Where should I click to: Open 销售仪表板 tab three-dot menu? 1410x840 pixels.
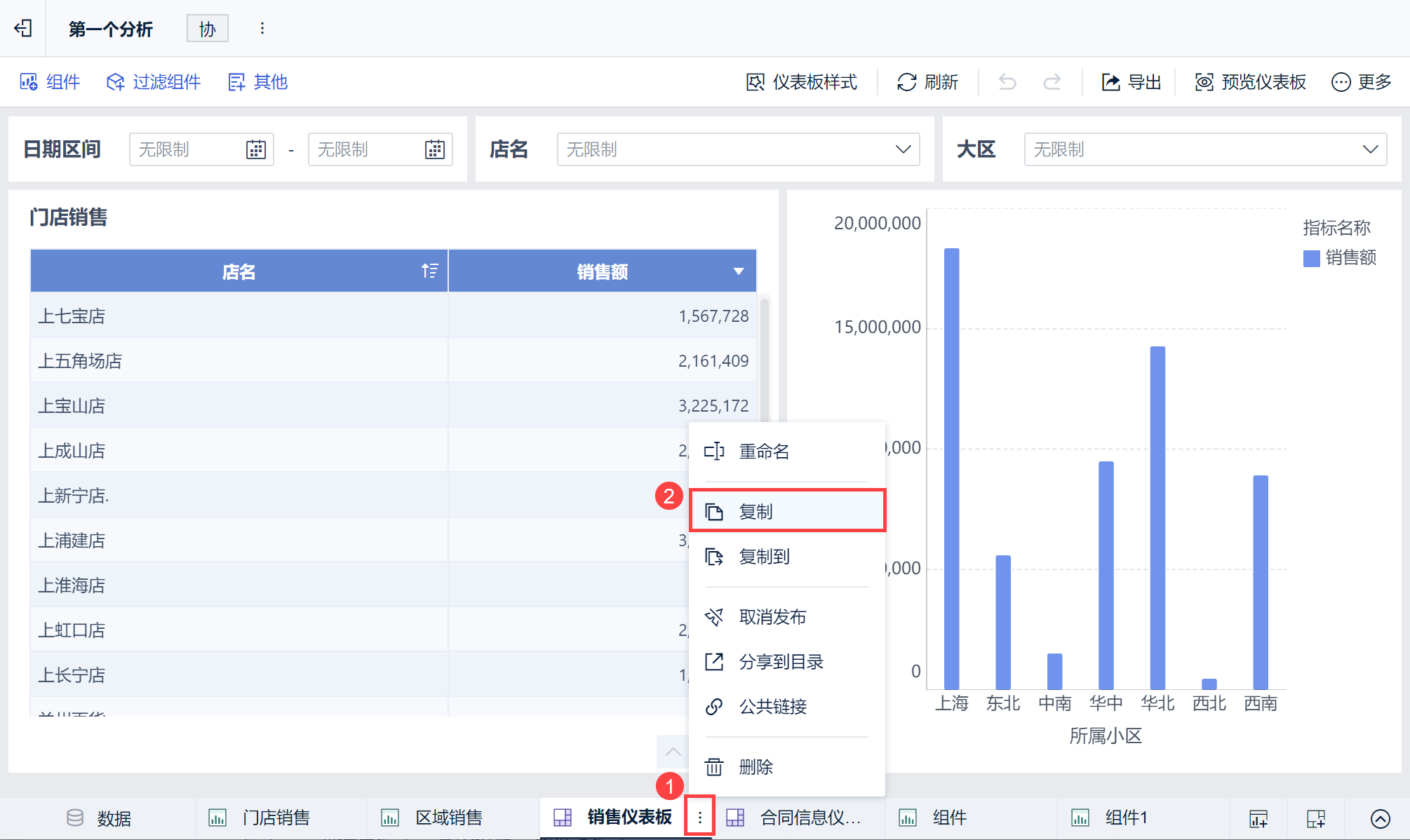pyautogui.click(x=699, y=817)
